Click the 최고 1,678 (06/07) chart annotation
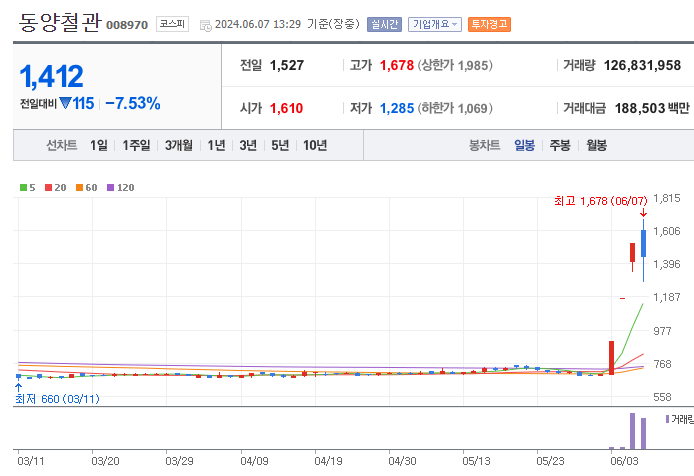 click(x=601, y=201)
